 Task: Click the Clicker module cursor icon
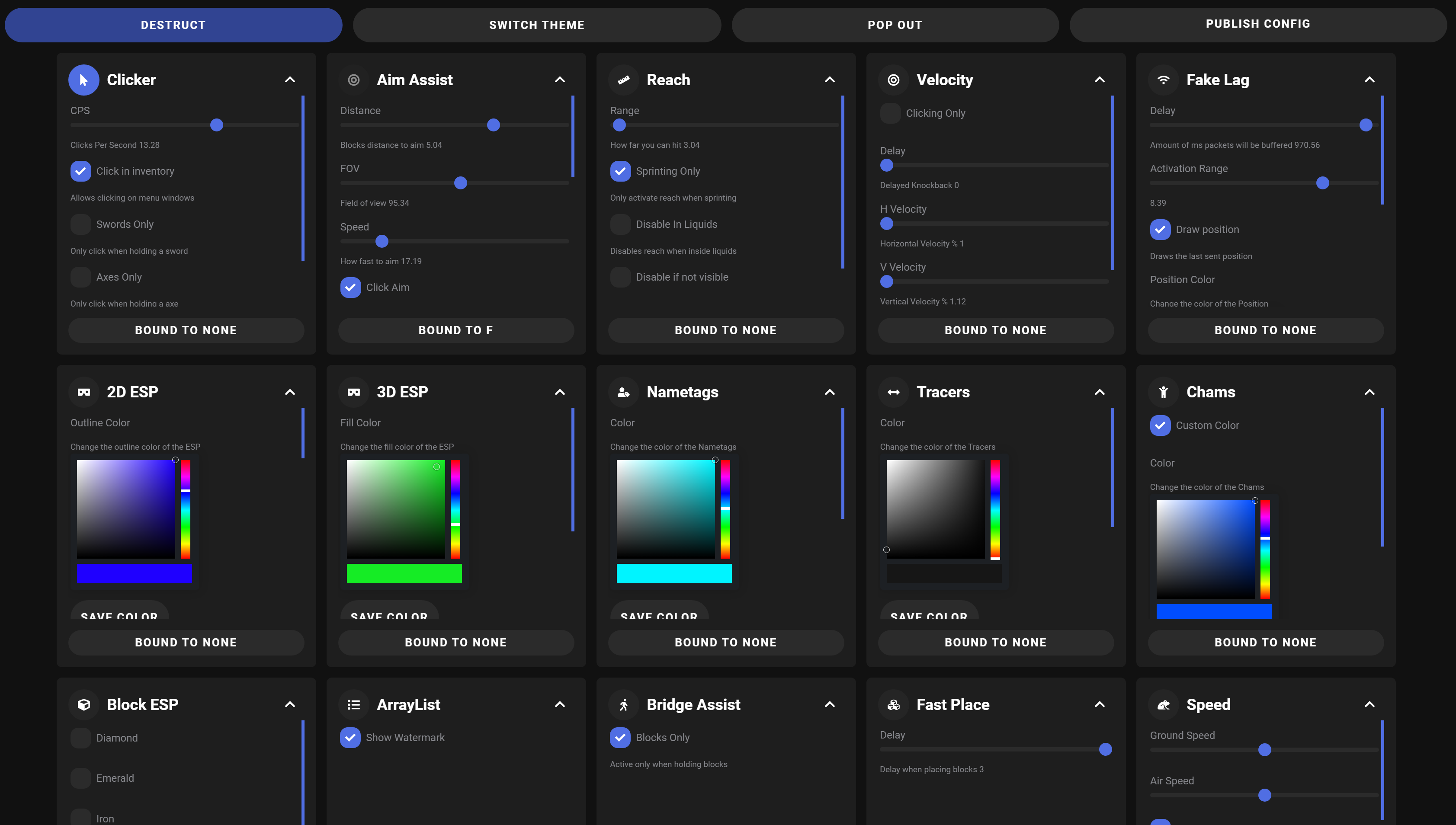(x=84, y=79)
